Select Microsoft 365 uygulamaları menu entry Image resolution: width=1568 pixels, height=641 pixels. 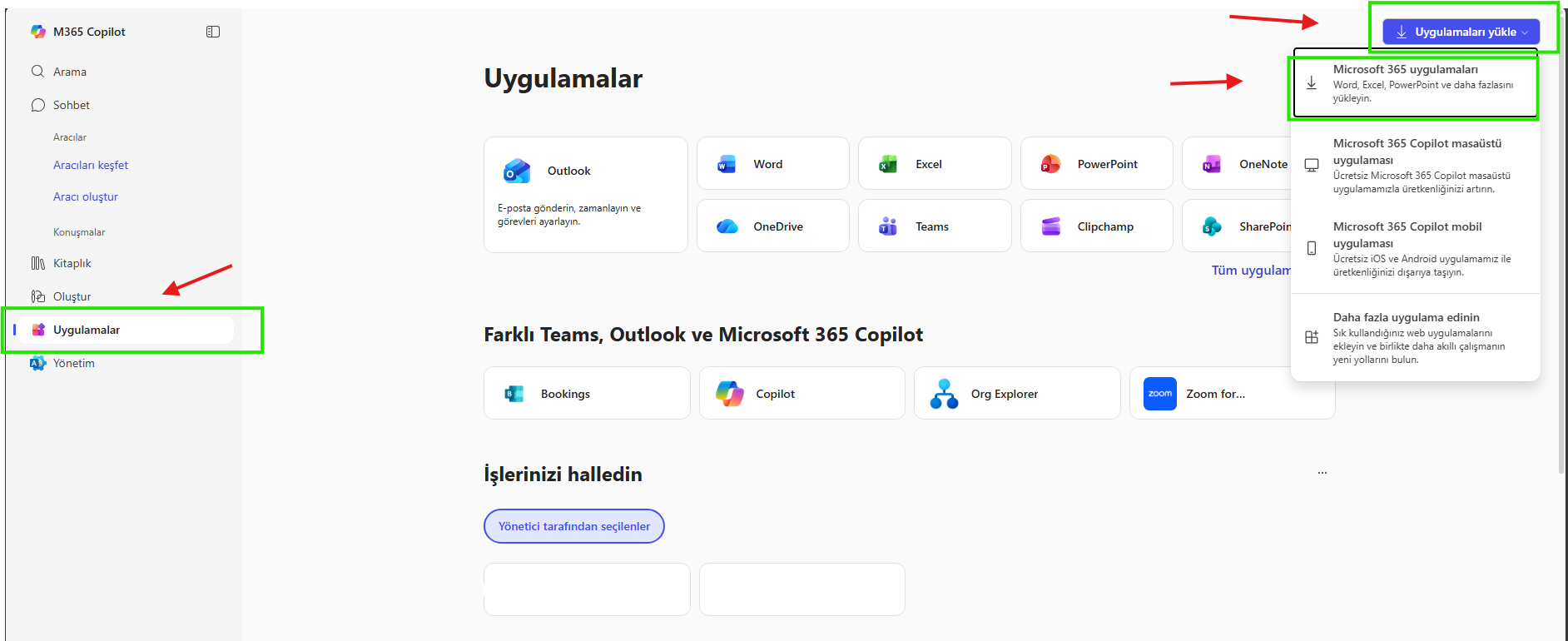(x=1415, y=84)
